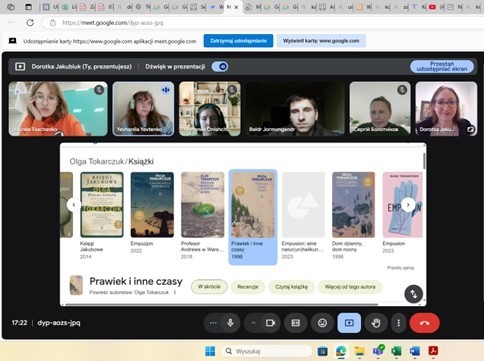Image resolution: width=484 pixels, height=361 pixels.
Task: Close the active Meet browser tab
Action: pos(236,7)
